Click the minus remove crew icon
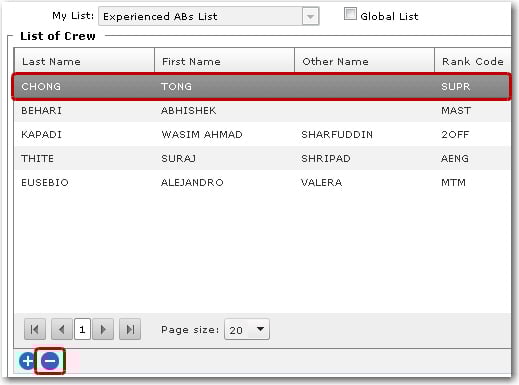This screenshot has height=385, width=519. tap(50, 361)
